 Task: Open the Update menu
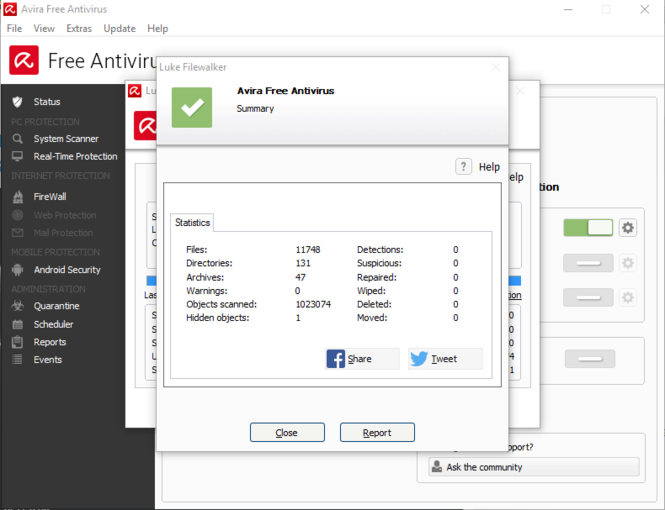(120, 28)
